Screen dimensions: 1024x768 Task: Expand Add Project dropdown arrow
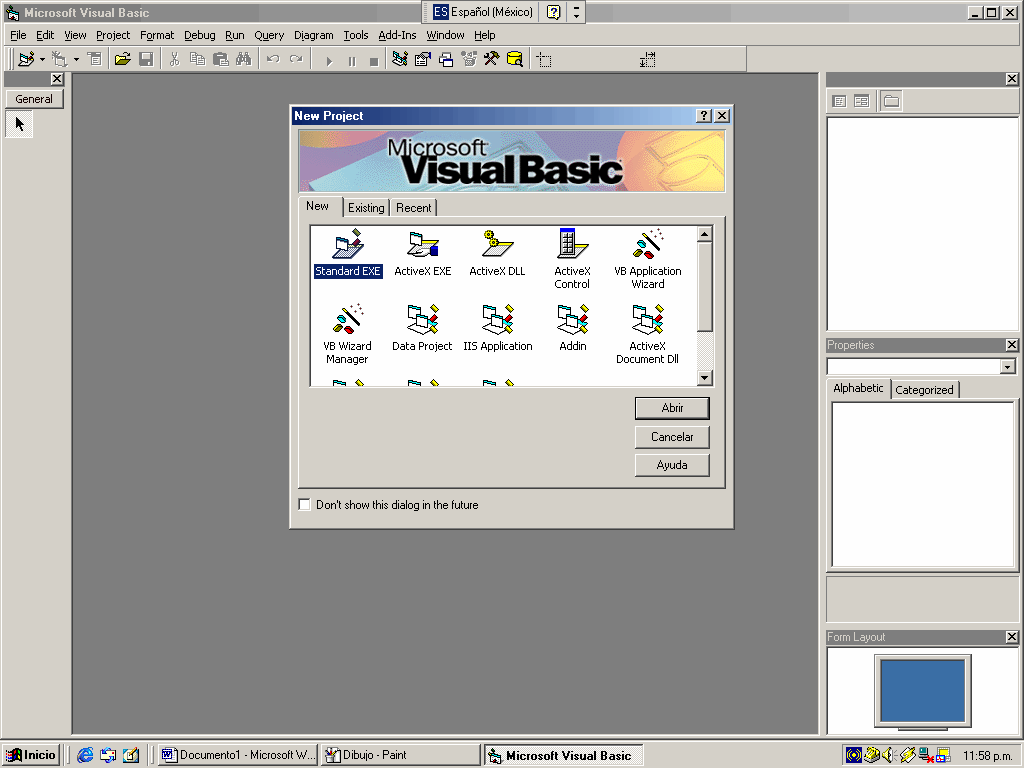pyautogui.click(x=42, y=59)
